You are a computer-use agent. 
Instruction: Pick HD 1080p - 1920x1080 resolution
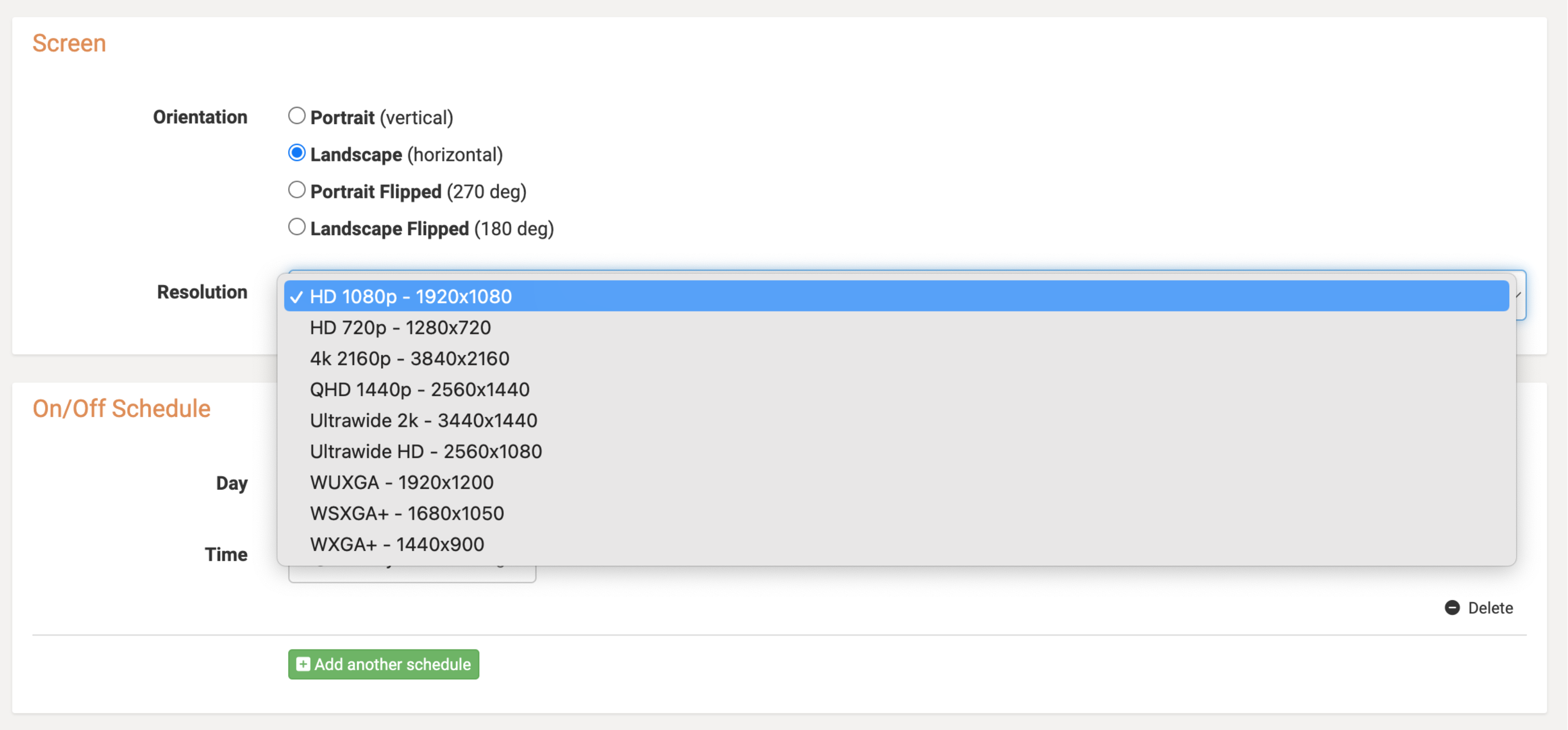click(x=896, y=296)
